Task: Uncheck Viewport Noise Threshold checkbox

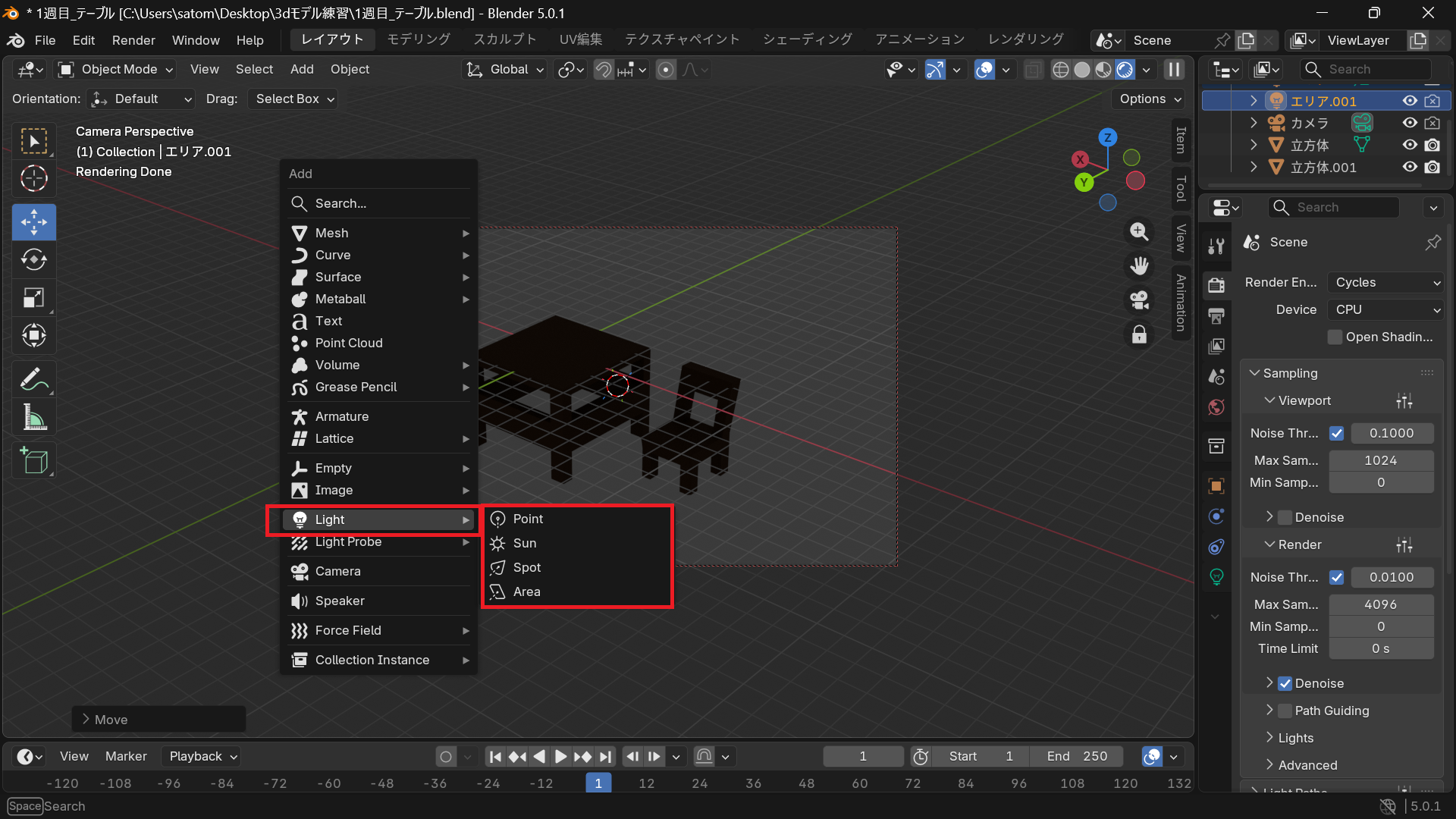Action: [x=1336, y=433]
